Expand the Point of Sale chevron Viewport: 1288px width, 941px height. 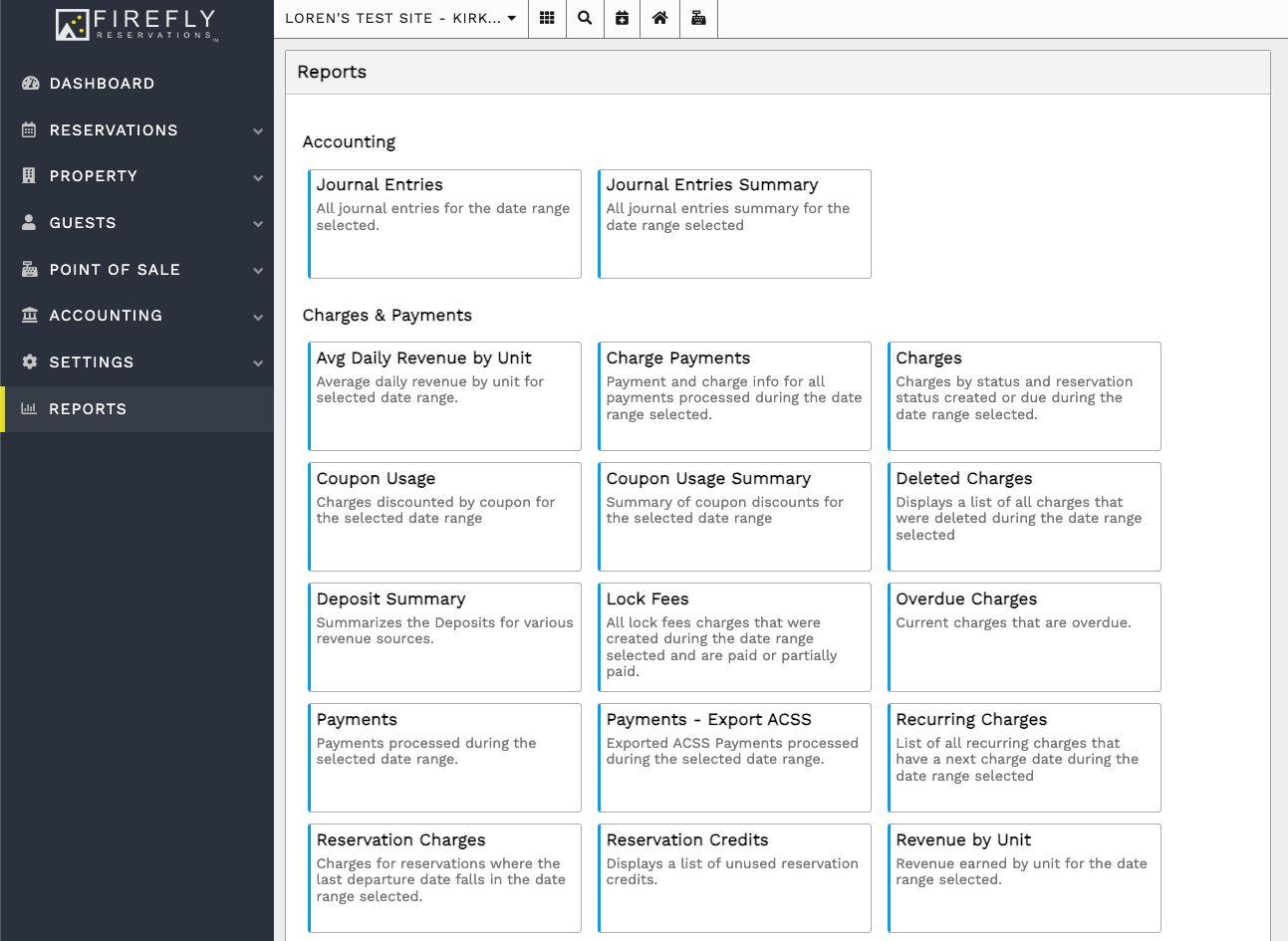[258, 271]
